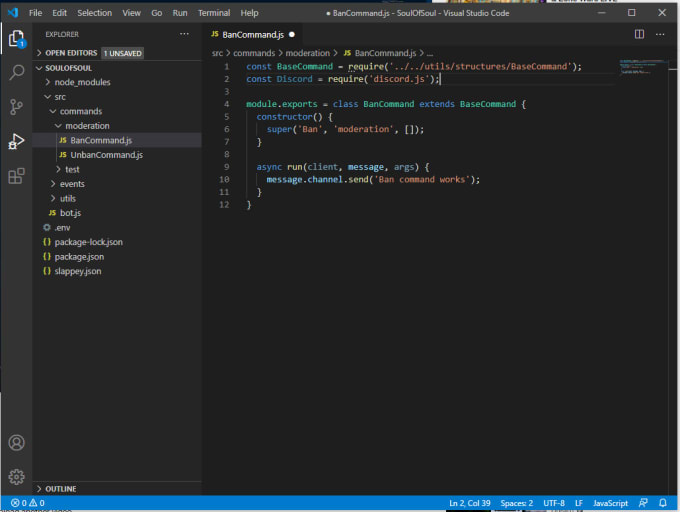Place cursor on line 10 message.channel.send
Screen dimensions: 680x512
(317, 179)
